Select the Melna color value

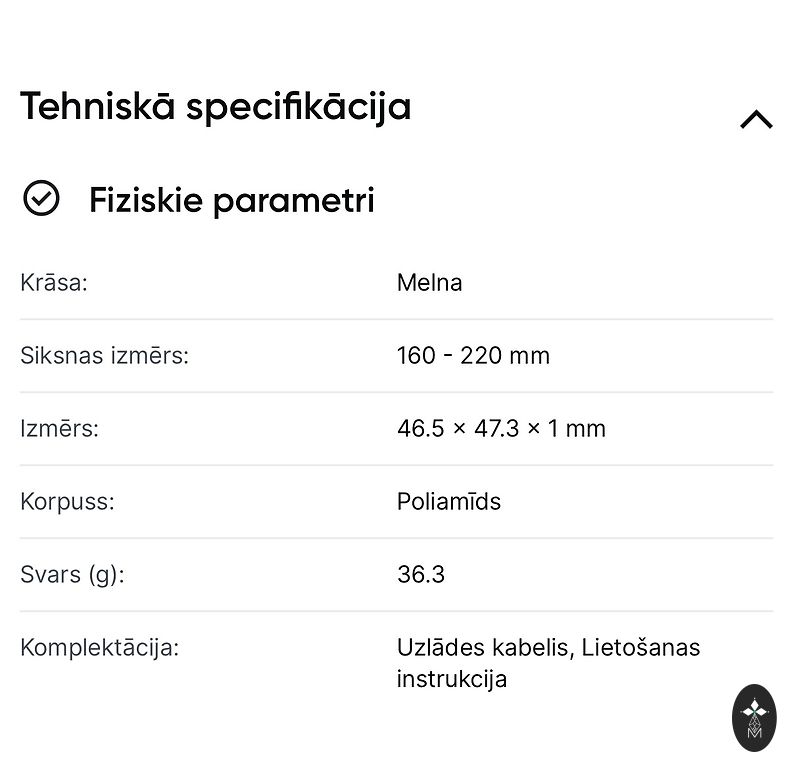click(429, 282)
